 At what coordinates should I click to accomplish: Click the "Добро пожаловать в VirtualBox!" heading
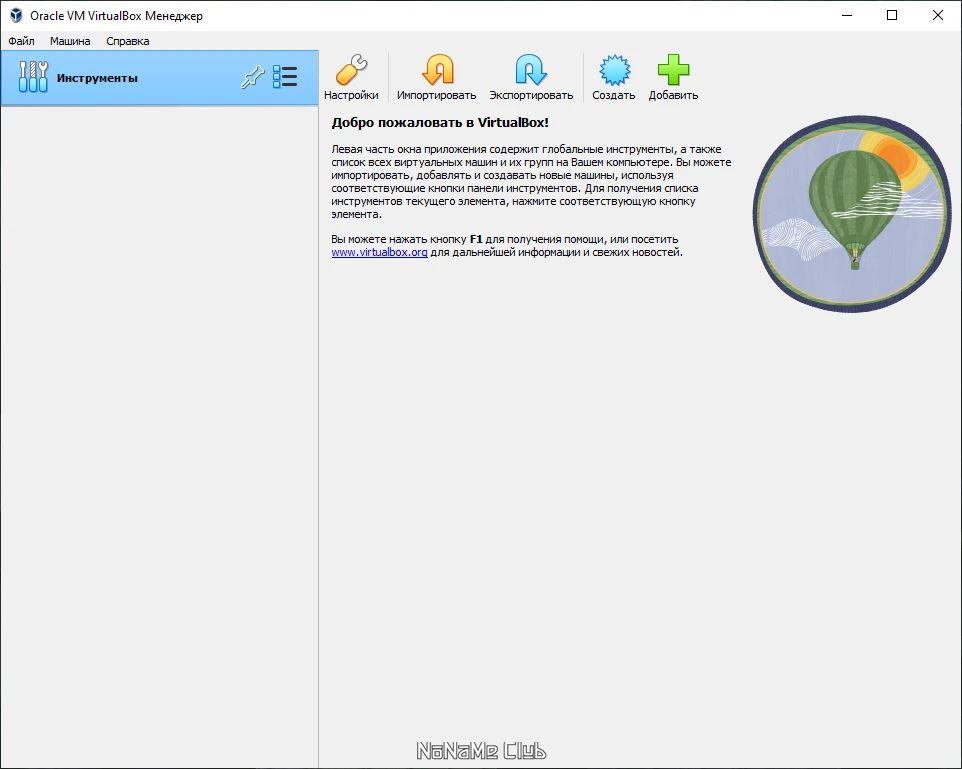[440, 123]
